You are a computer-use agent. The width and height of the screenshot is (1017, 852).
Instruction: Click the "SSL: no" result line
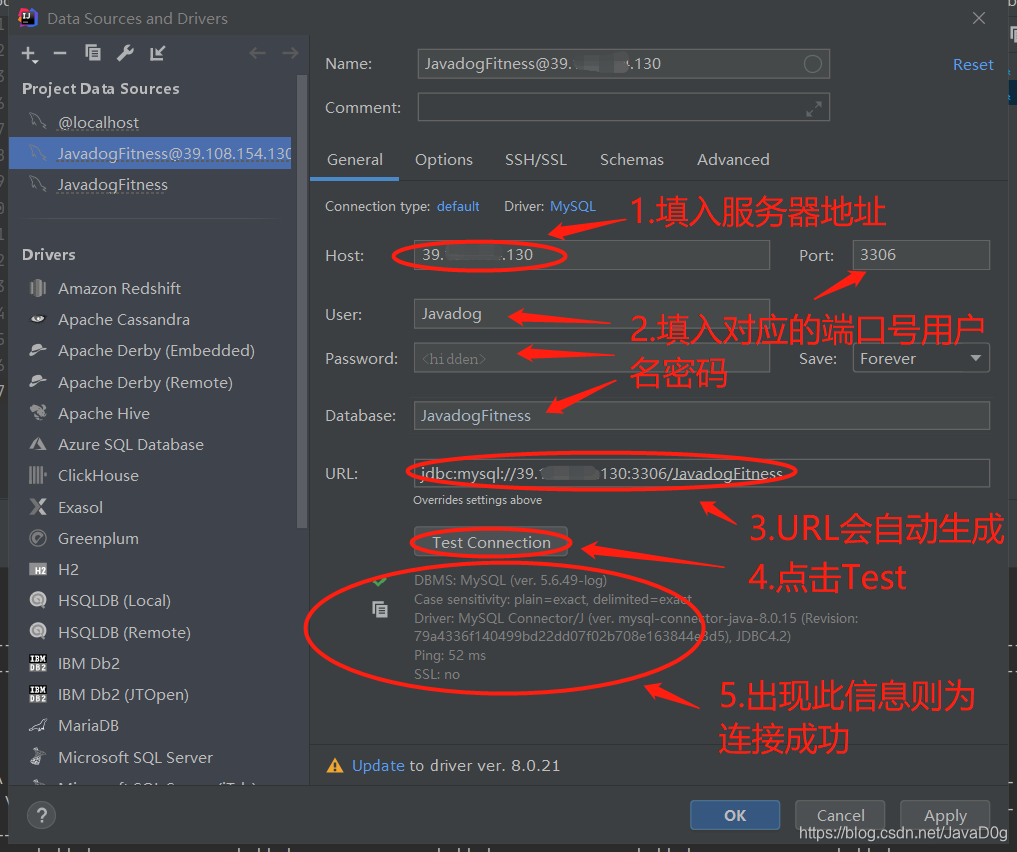437,674
